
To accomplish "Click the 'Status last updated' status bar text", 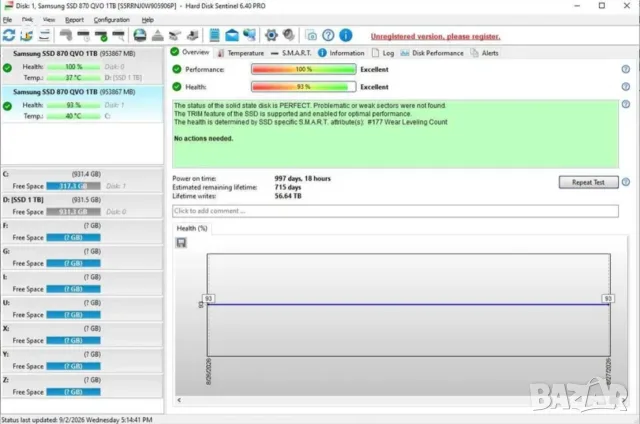I will (x=77, y=420).
